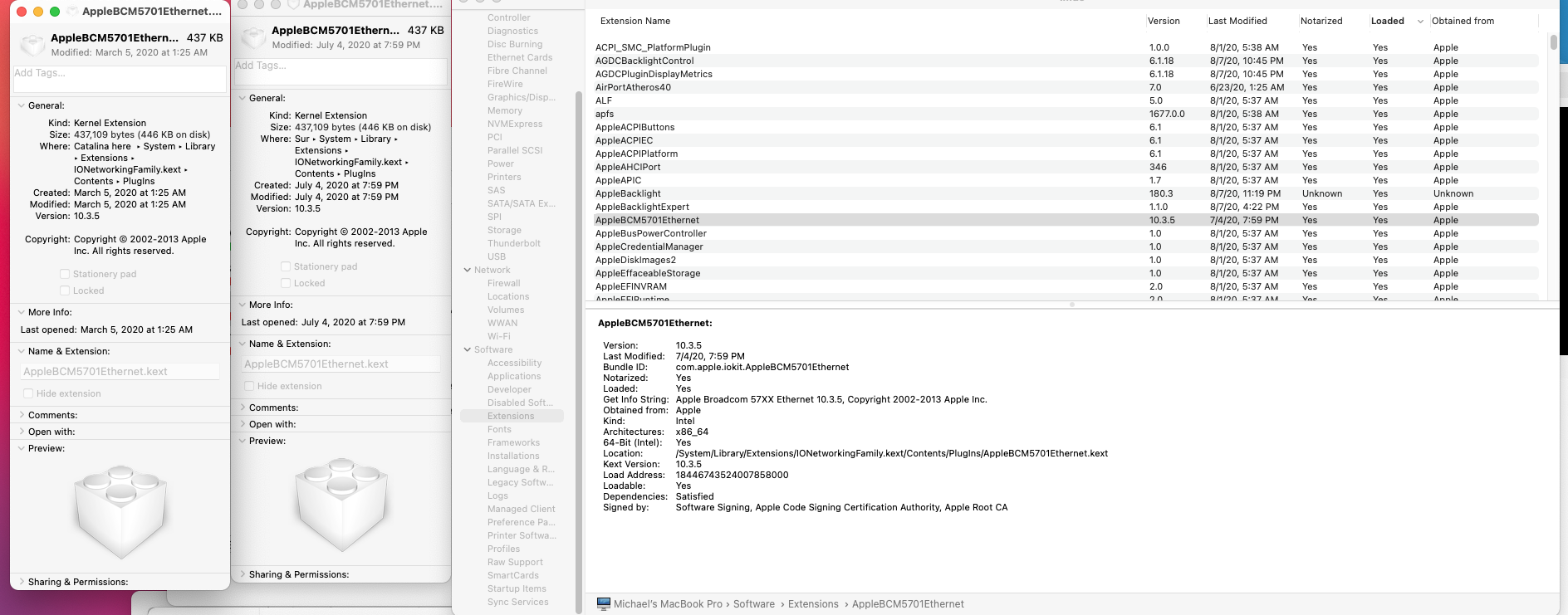This screenshot has height=615, width=1568.
Task: Expand Sharing & Permissions in the July 4 Get Info window
Action: click(242, 574)
